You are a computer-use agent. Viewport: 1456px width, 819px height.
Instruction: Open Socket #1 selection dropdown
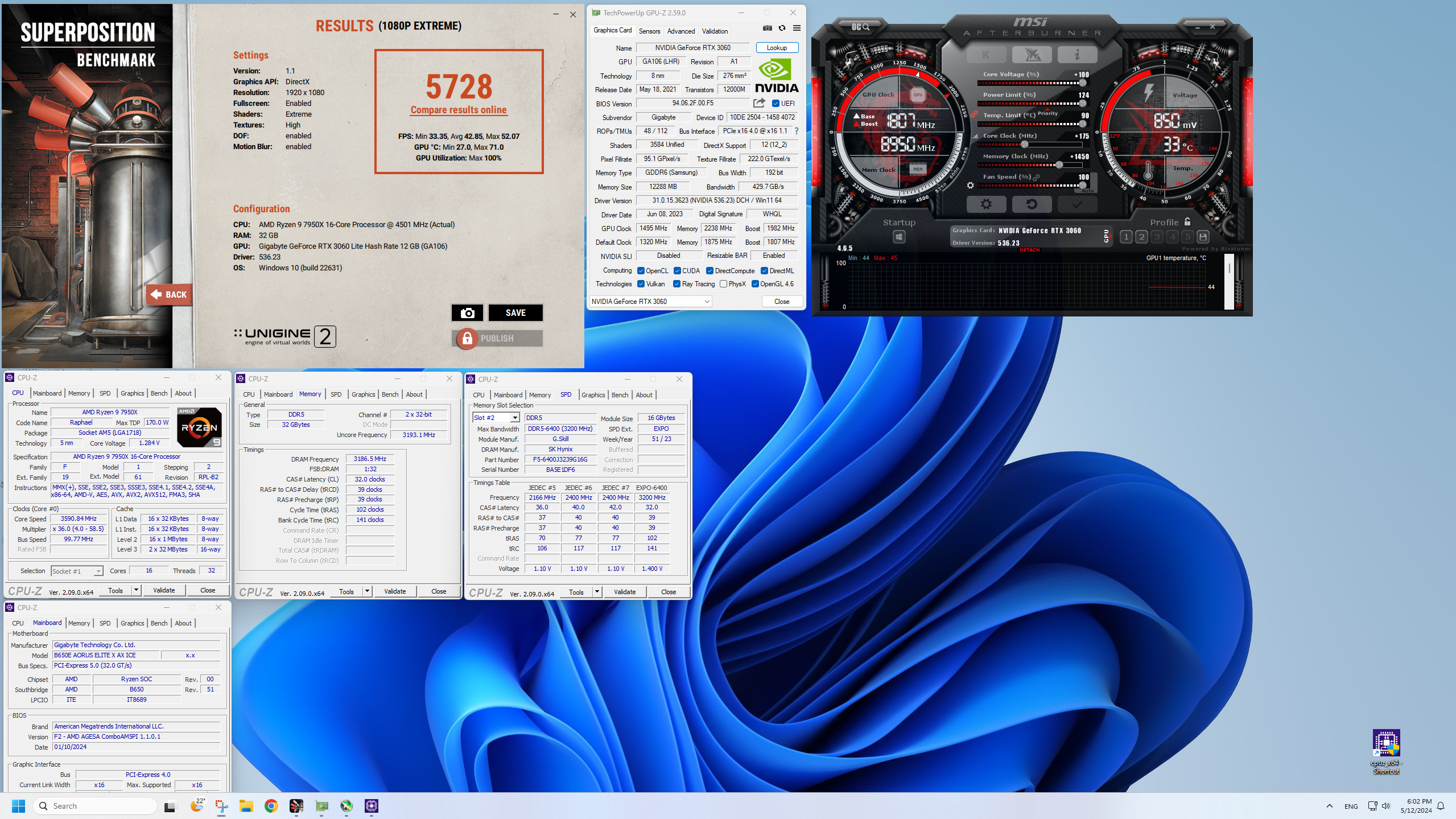[x=76, y=571]
